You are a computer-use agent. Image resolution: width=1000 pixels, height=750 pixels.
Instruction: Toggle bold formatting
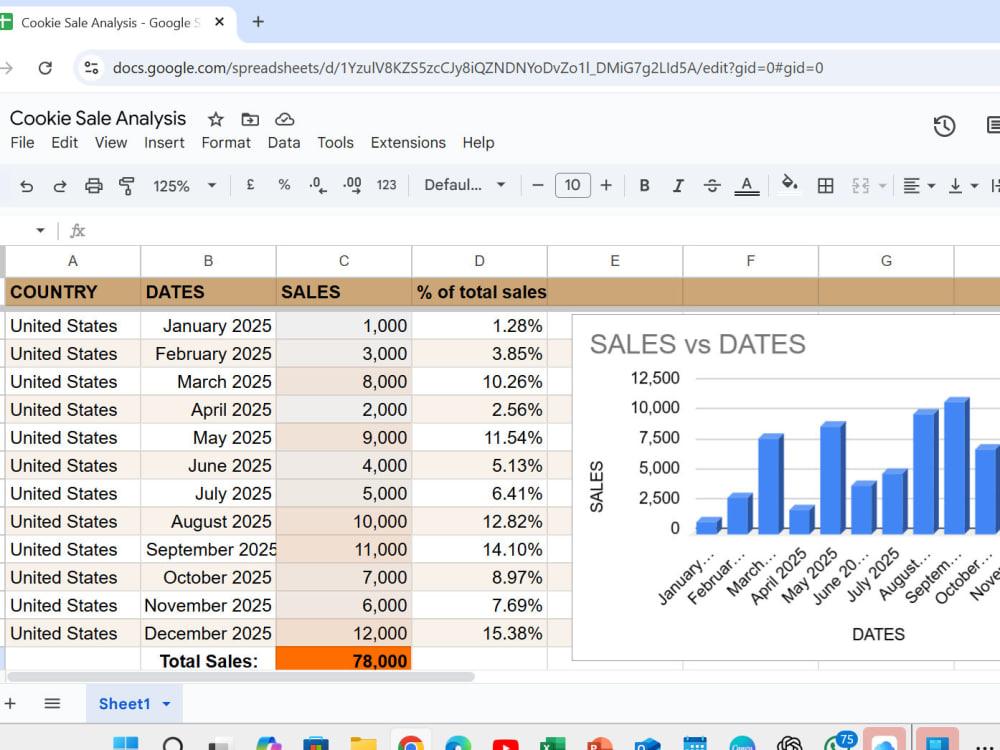click(644, 186)
